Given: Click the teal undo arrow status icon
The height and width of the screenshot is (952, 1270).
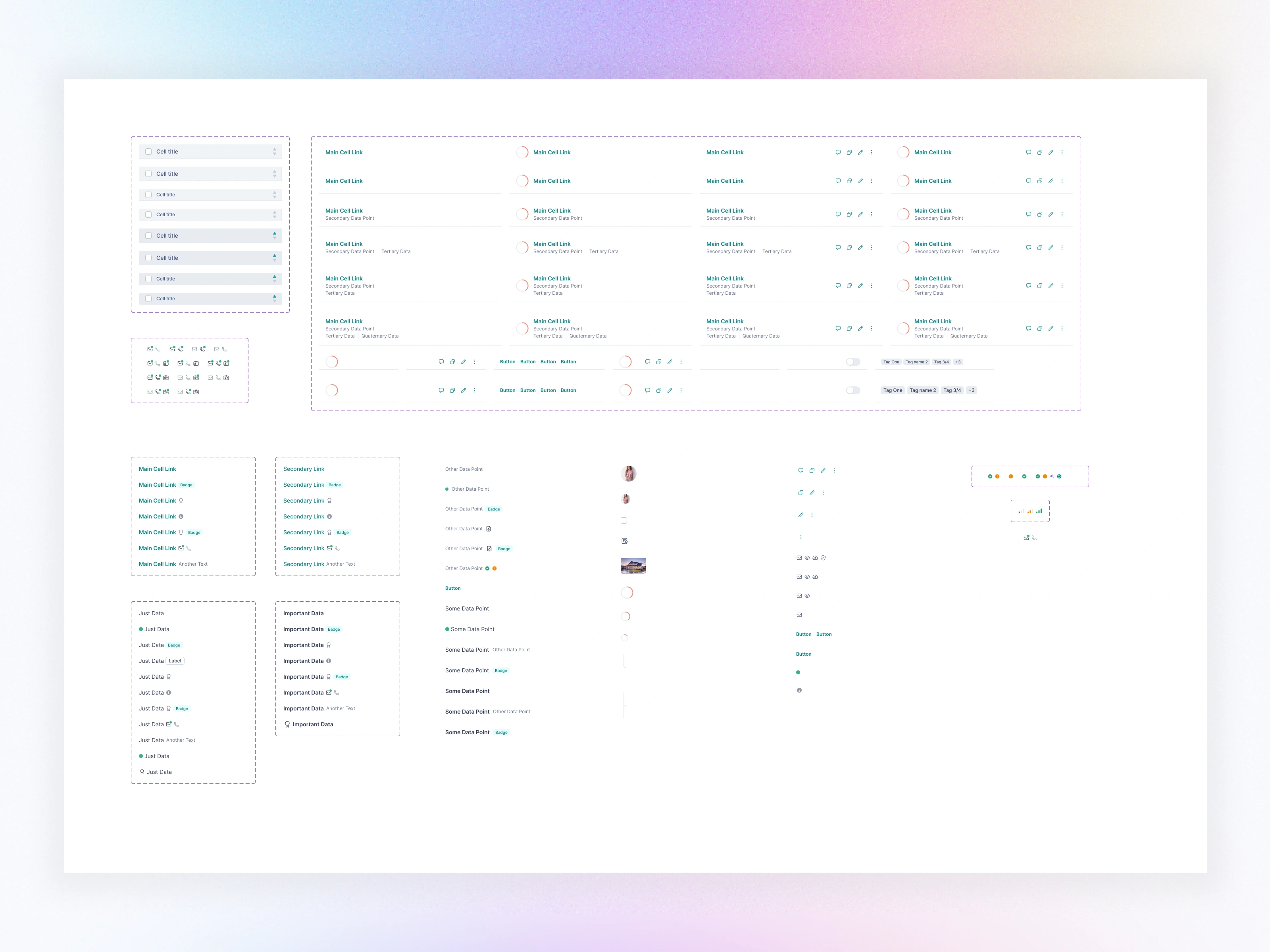Looking at the screenshot, I should 1059,476.
